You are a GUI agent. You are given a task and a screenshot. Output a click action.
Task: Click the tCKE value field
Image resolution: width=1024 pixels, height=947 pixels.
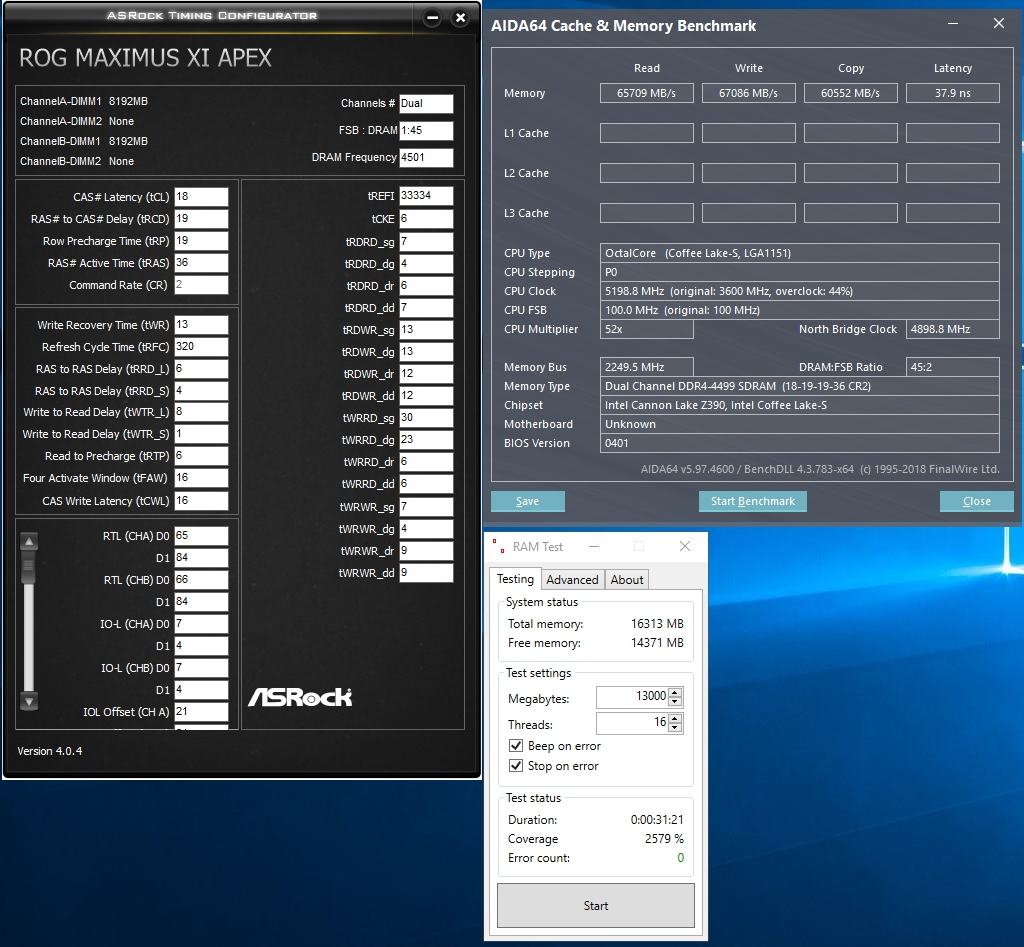coord(426,219)
